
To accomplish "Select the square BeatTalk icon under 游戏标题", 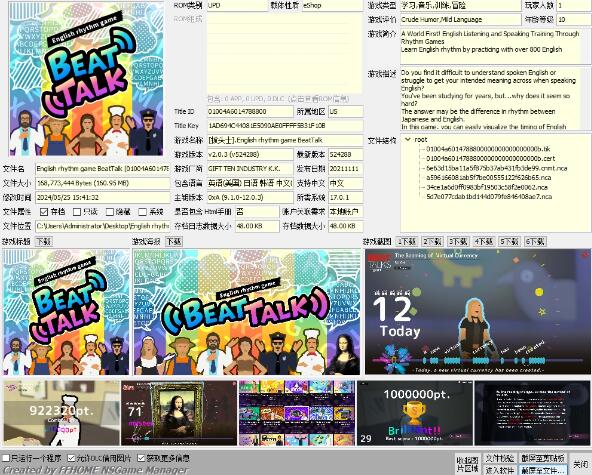I will [66, 312].
